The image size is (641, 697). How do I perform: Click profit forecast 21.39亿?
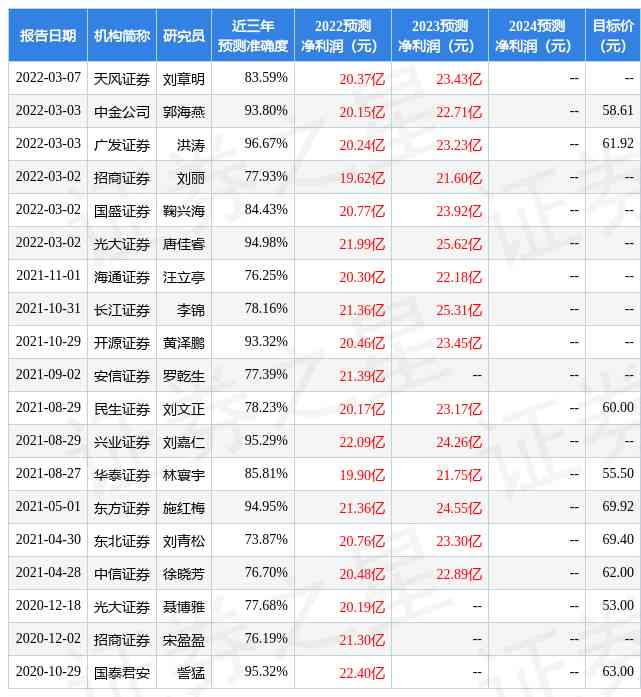click(362, 376)
